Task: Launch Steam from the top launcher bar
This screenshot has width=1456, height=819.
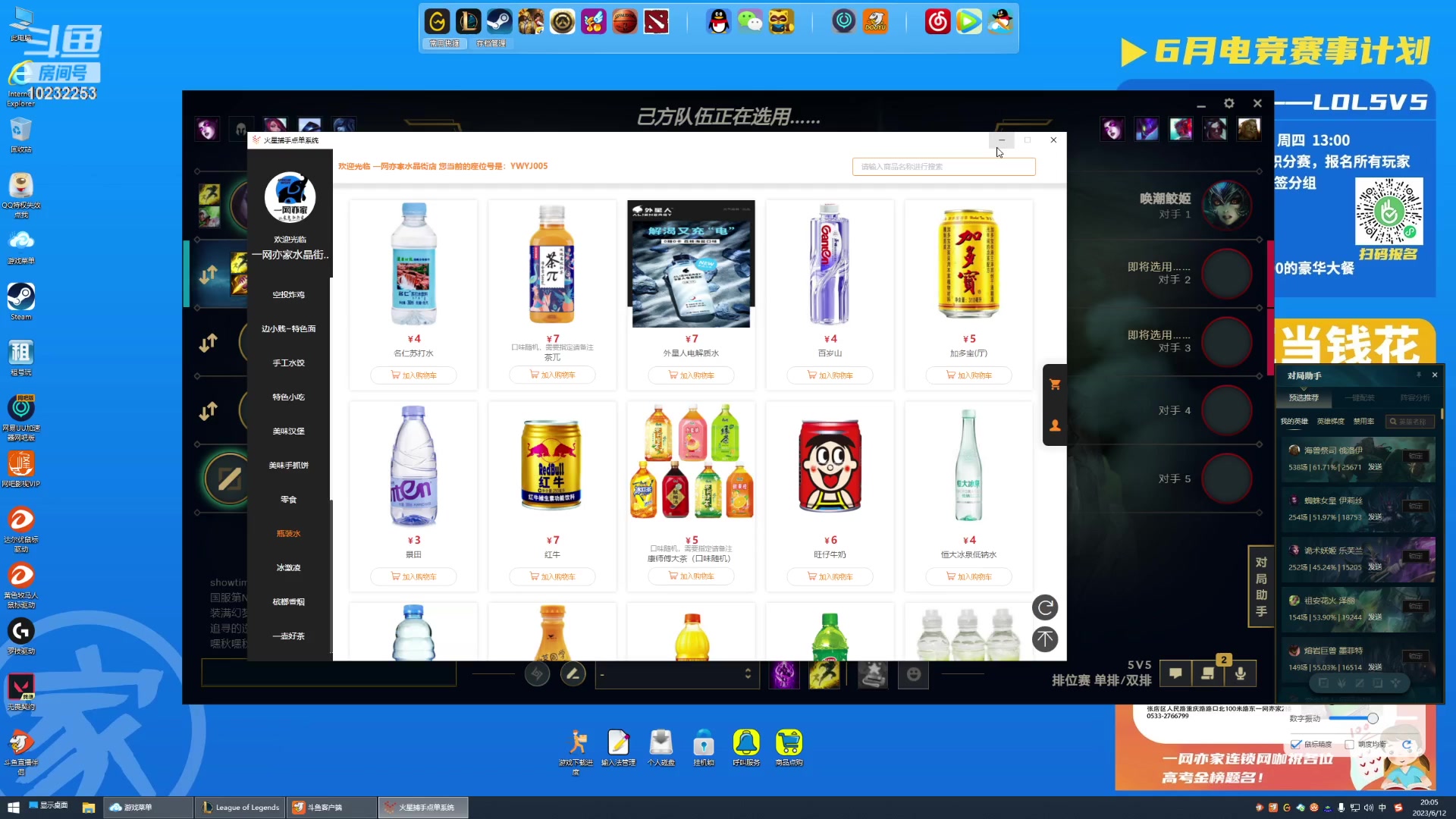Action: pyautogui.click(x=499, y=21)
